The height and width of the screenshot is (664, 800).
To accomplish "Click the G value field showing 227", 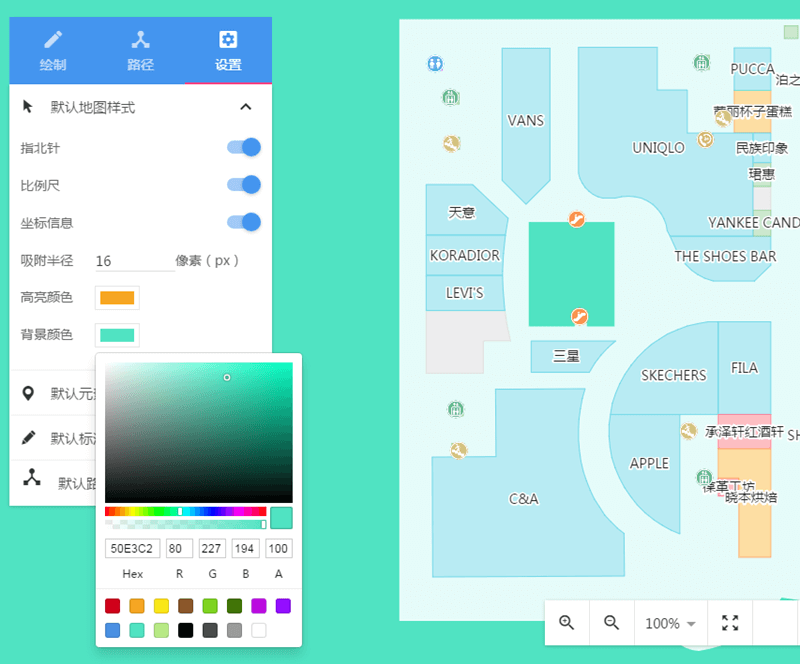I will click(212, 549).
